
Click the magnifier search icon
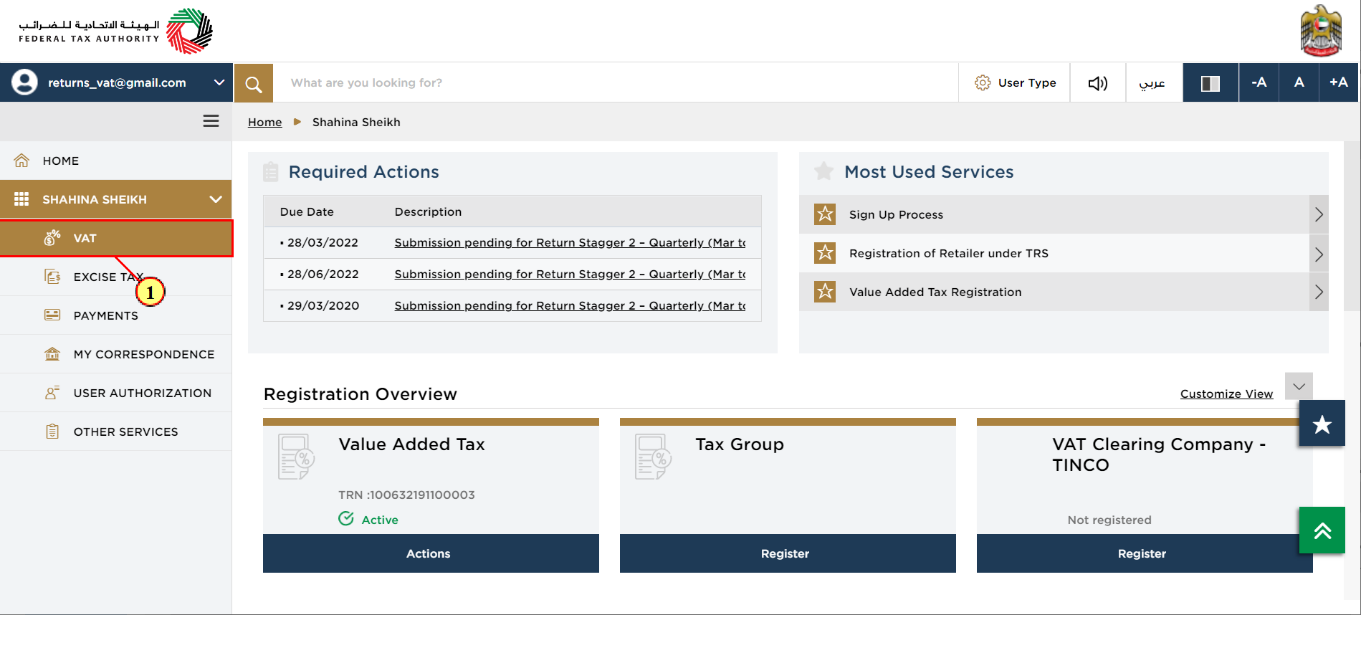pyautogui.click(x=254, y=83)
